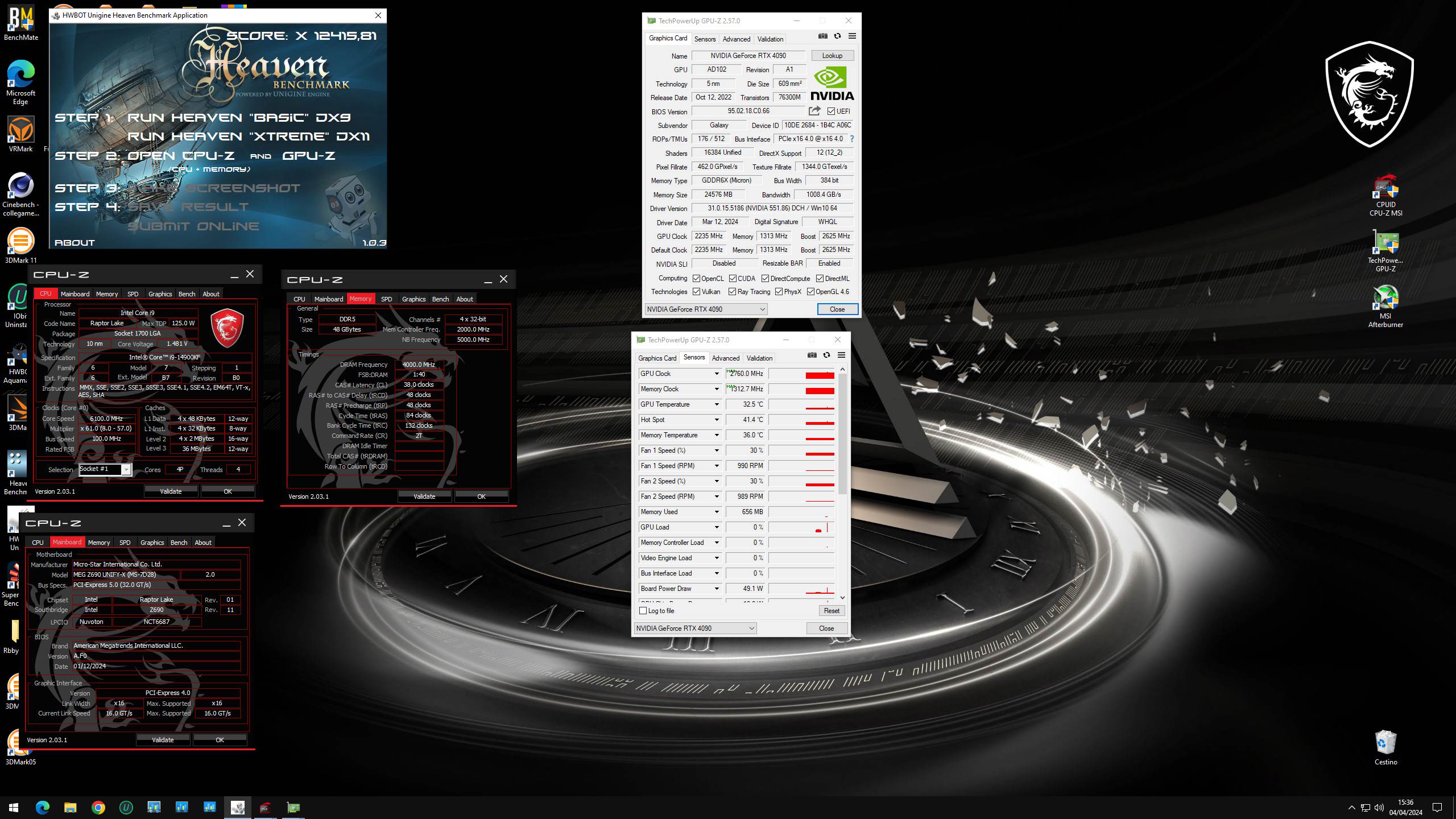This screenshot has height=819, width=1456.
Task: Click the BIOS share/export icon in GPU-Z
Action: point(814,111)
